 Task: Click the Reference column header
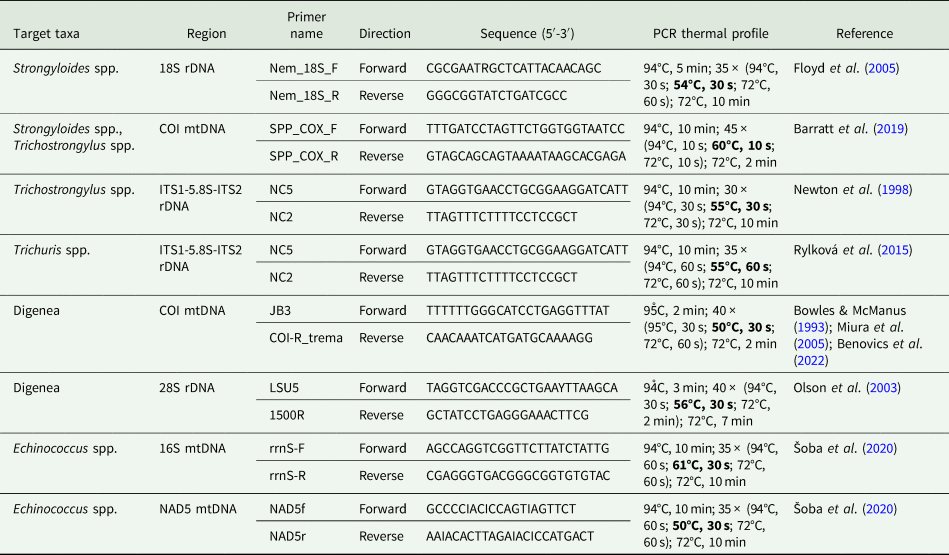pos(864,34)
